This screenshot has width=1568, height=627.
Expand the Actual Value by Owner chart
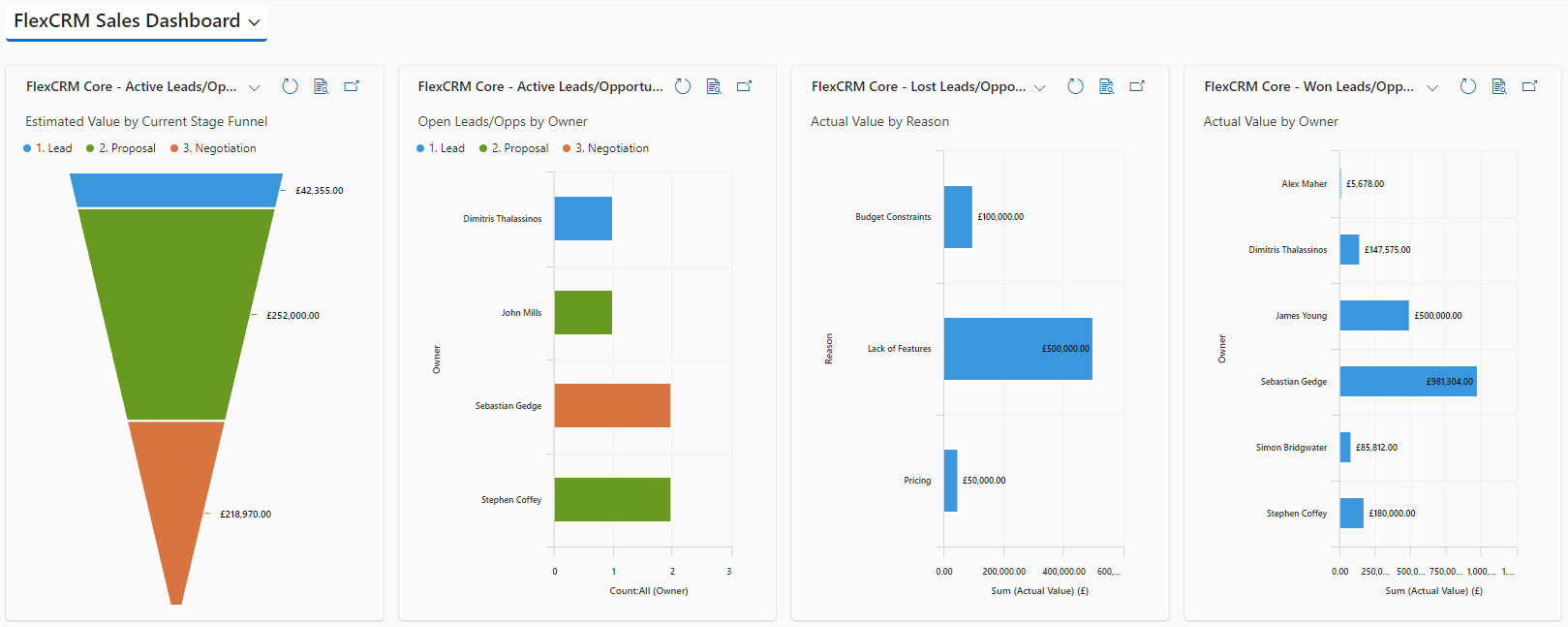(x=1530, y=86)
